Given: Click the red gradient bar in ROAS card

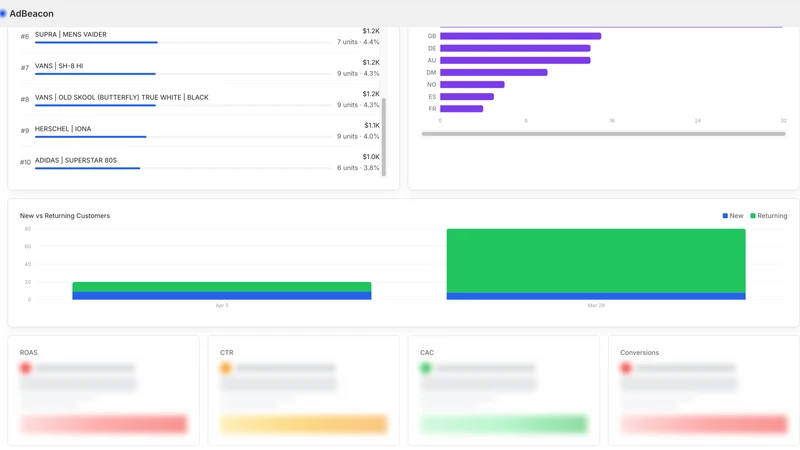Looking at the screenshot, I should pos(104,424).
